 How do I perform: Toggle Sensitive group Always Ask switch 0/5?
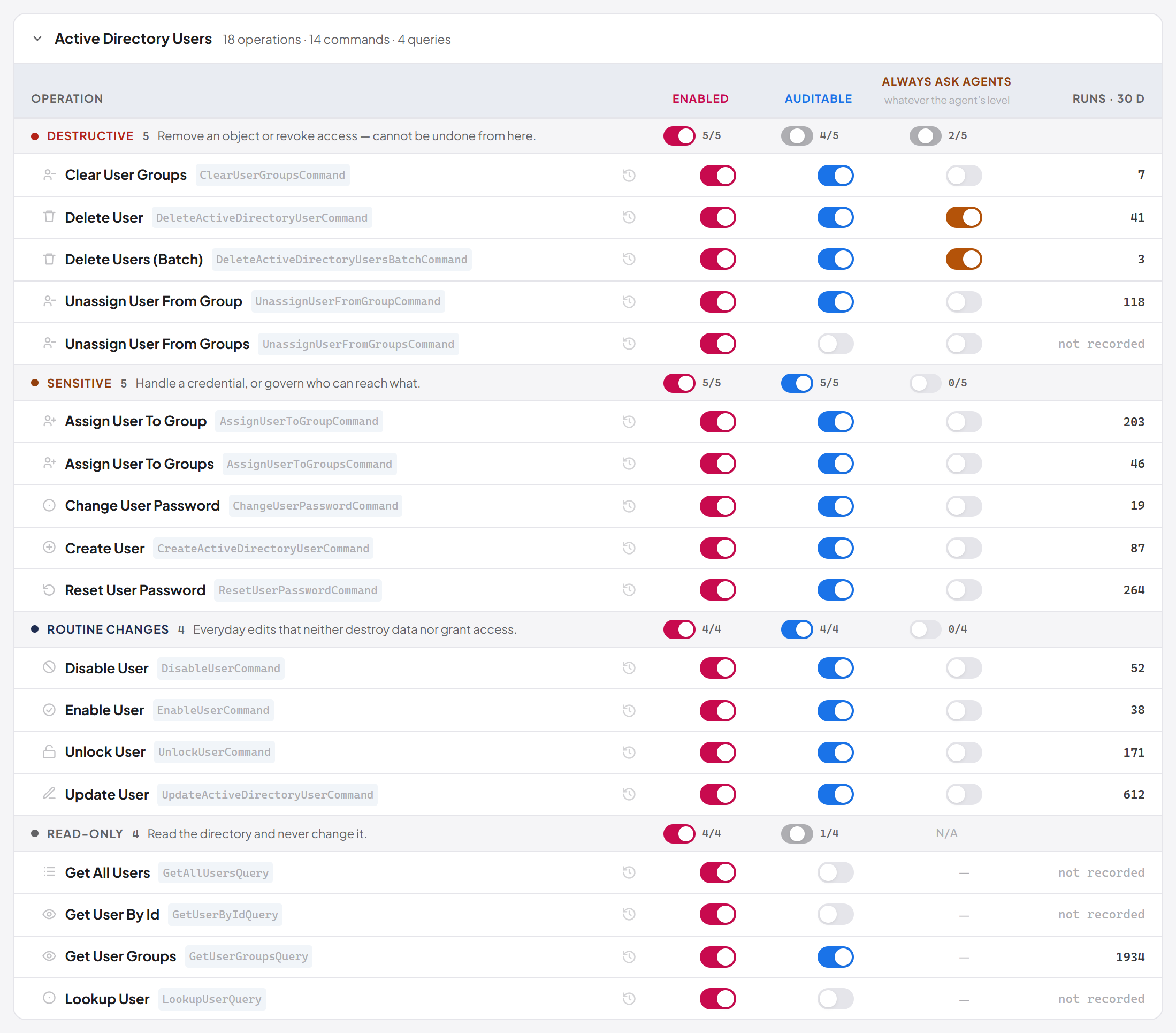tap(925, 383)
